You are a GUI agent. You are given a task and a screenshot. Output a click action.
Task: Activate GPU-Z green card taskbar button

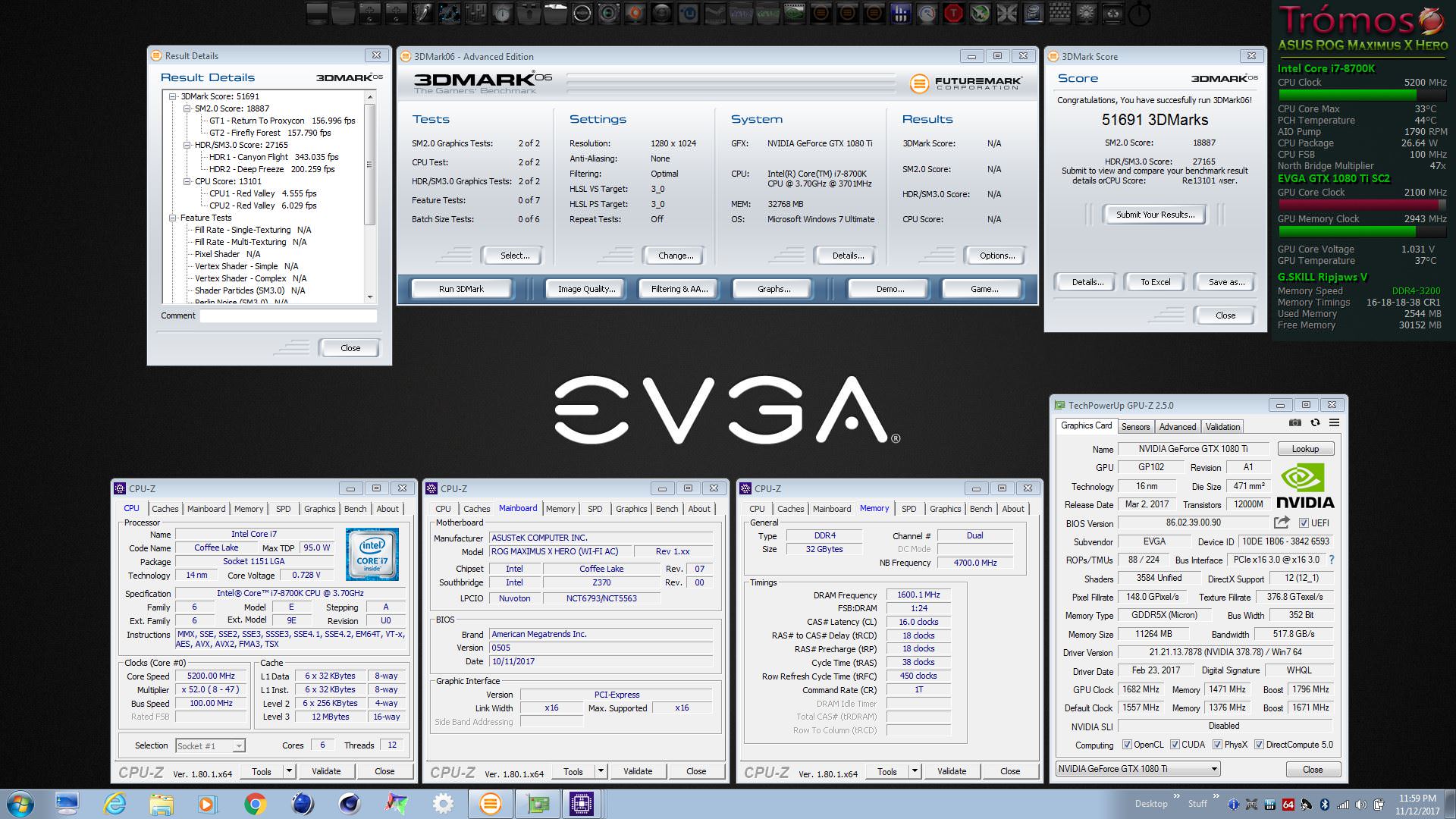point(538,804)
